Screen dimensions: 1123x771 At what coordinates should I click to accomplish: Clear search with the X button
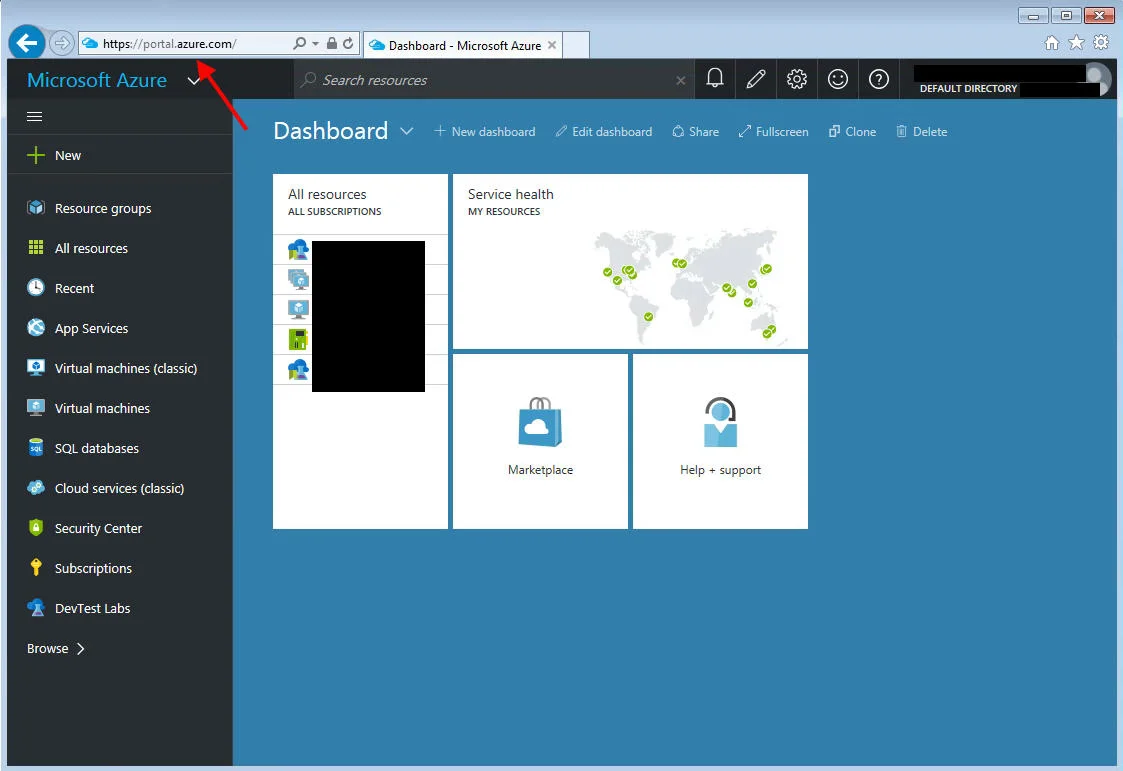tap(680, 81)
